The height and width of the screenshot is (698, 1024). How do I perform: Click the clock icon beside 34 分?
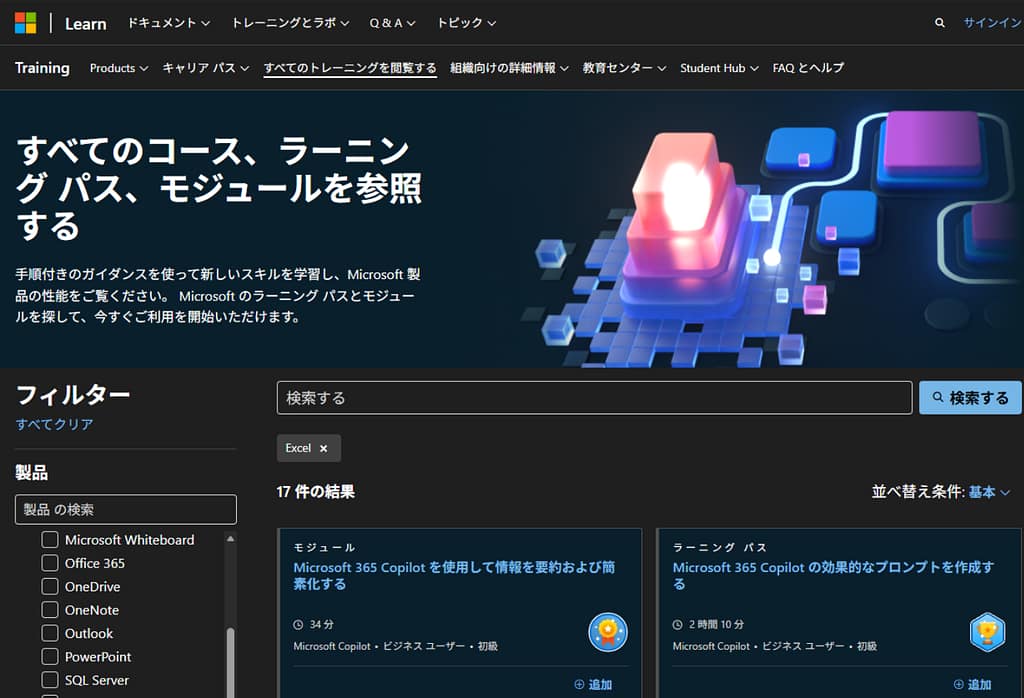[x=298, y=624]
